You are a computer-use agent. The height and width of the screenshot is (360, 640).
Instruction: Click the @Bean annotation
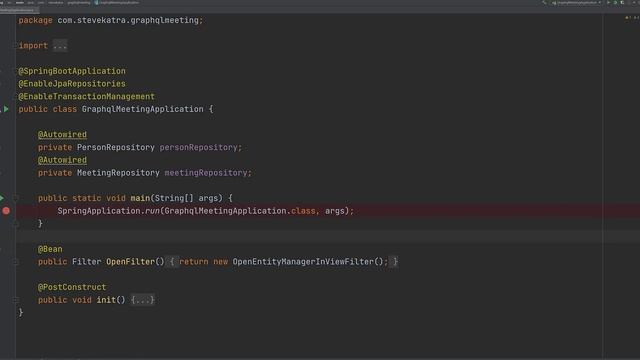tap(50, 249)
